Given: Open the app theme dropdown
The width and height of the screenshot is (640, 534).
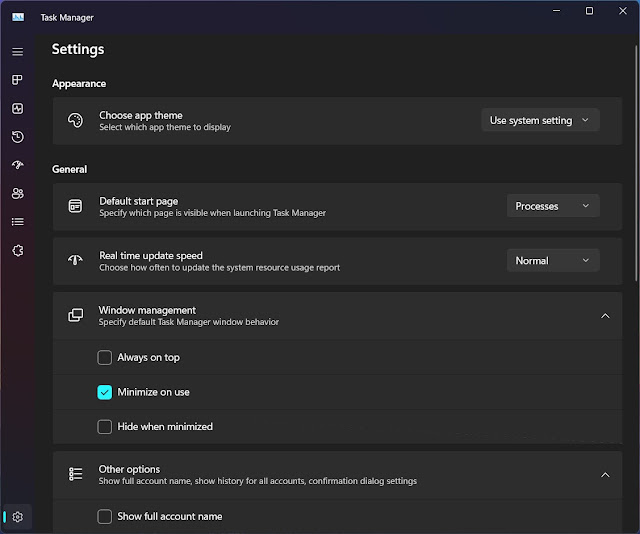Looking at the screenshot, I should tap(540, 120).
